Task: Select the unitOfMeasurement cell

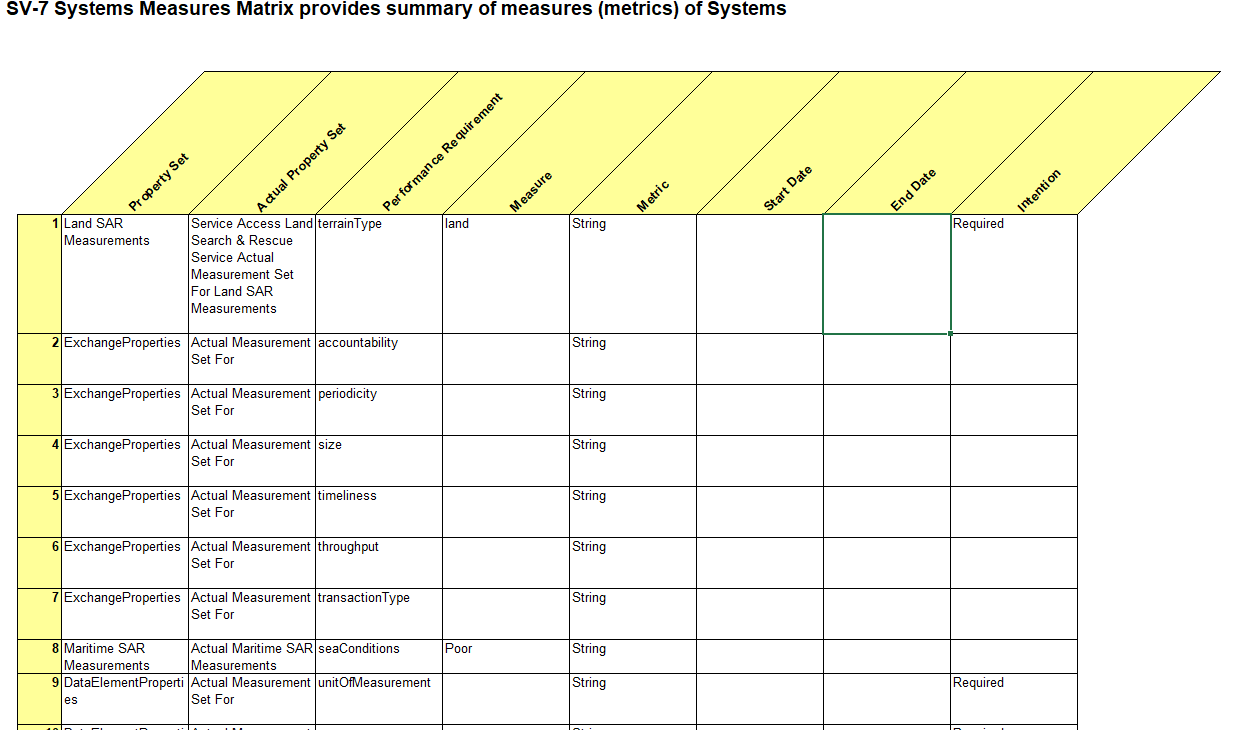Action: (x=379, y=699)
